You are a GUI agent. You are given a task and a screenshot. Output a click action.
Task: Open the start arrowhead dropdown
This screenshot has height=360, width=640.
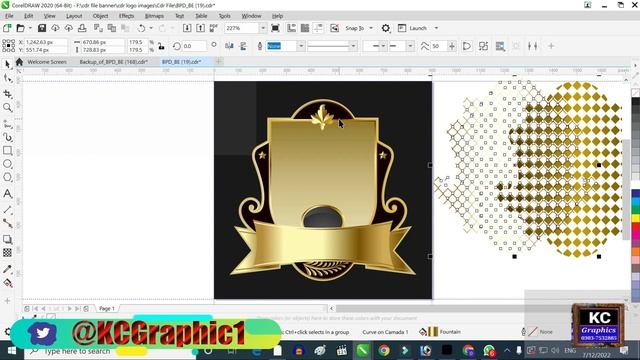point(383,46)
